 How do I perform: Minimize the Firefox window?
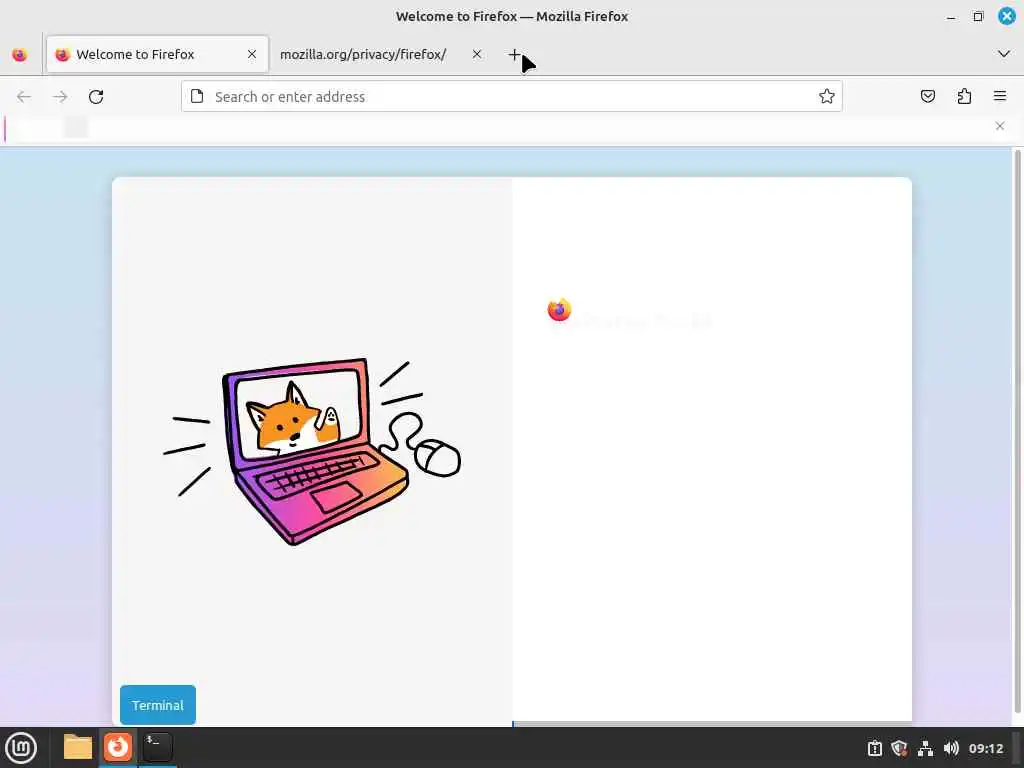(951, 16)
